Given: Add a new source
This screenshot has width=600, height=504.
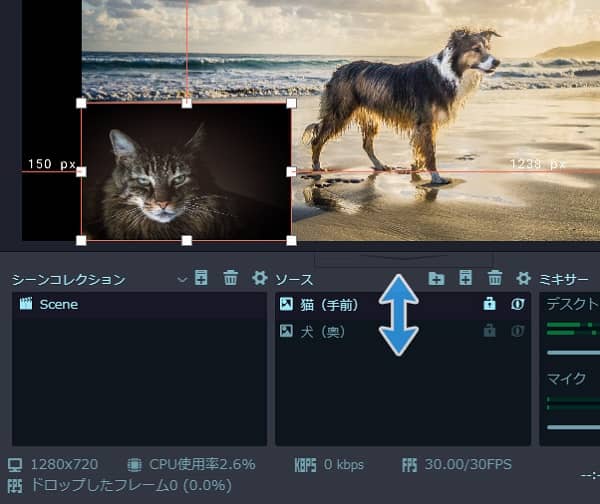Looking at the screenshot, I should (x=465, y=277).
